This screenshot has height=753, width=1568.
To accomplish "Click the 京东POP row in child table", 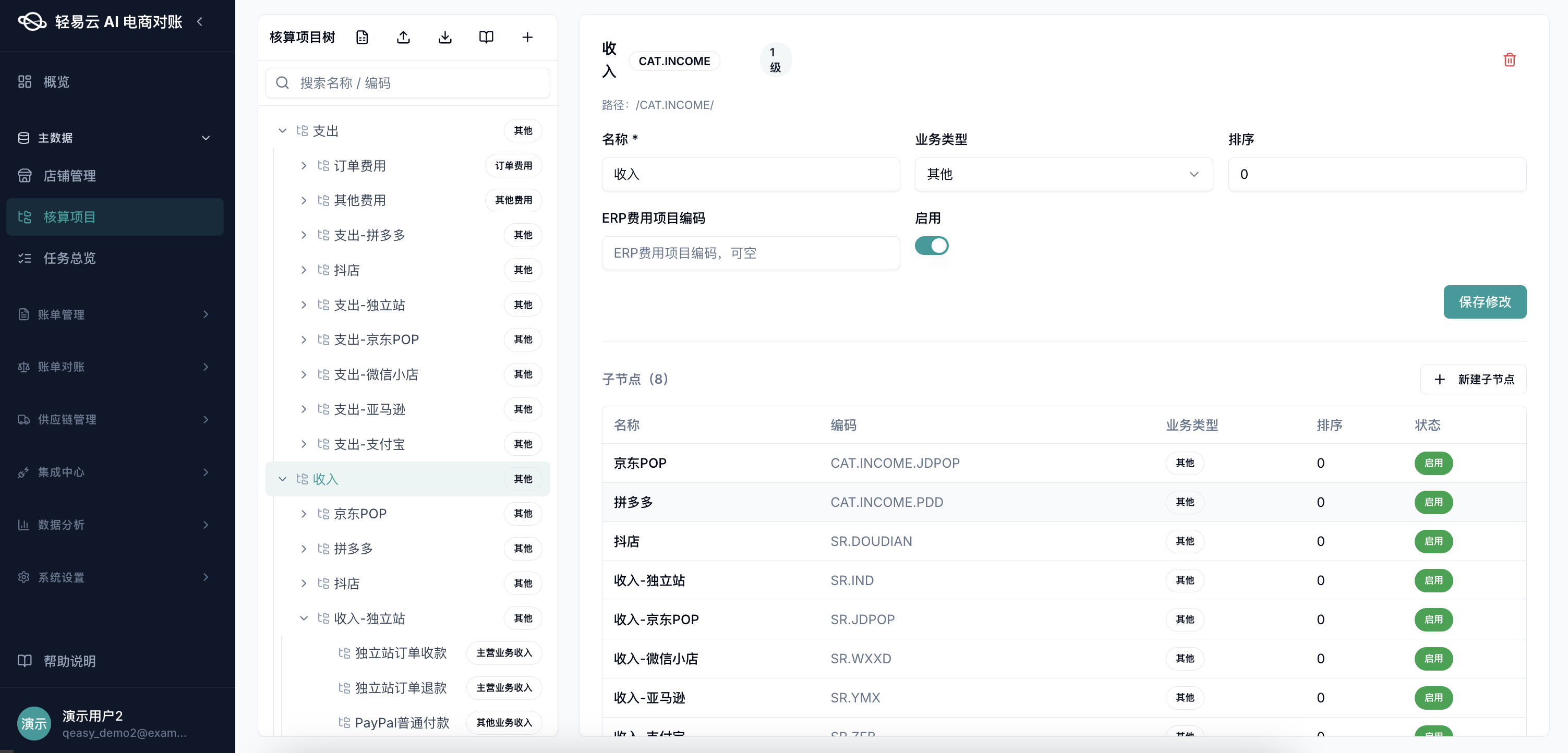I will click(1064, 463).
